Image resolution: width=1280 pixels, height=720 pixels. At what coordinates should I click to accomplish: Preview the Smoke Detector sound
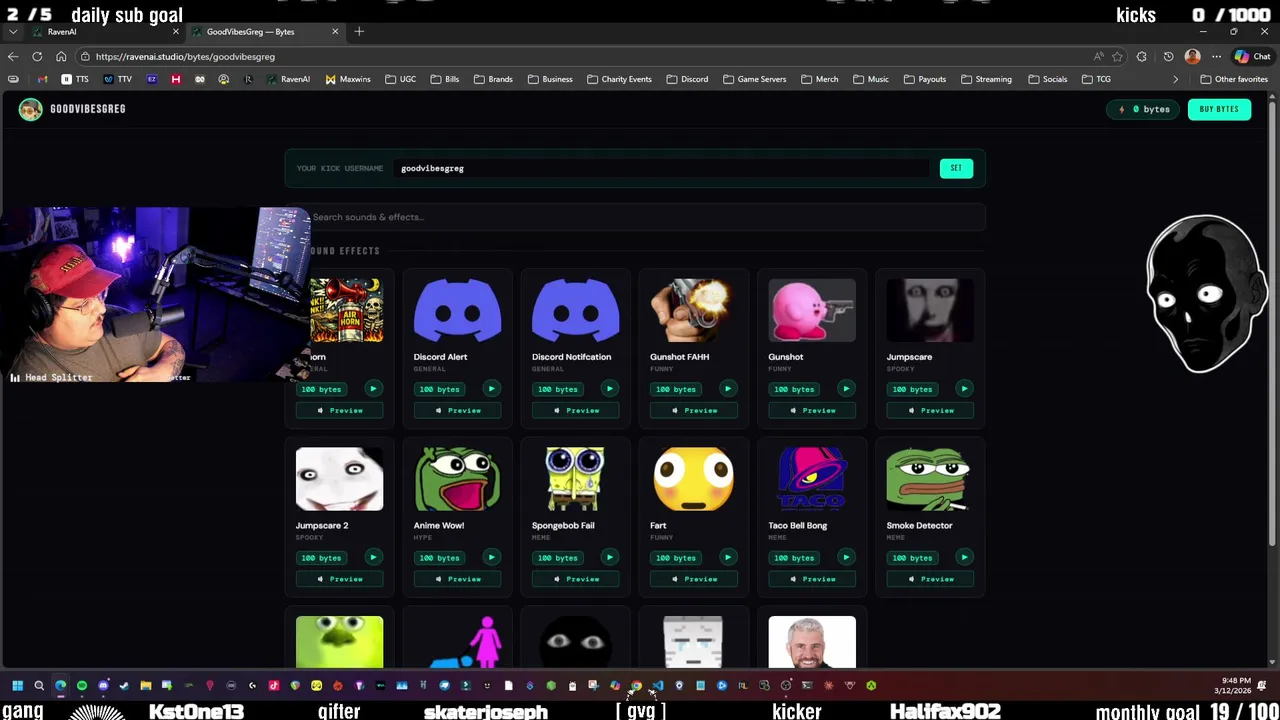coord(930,579)
